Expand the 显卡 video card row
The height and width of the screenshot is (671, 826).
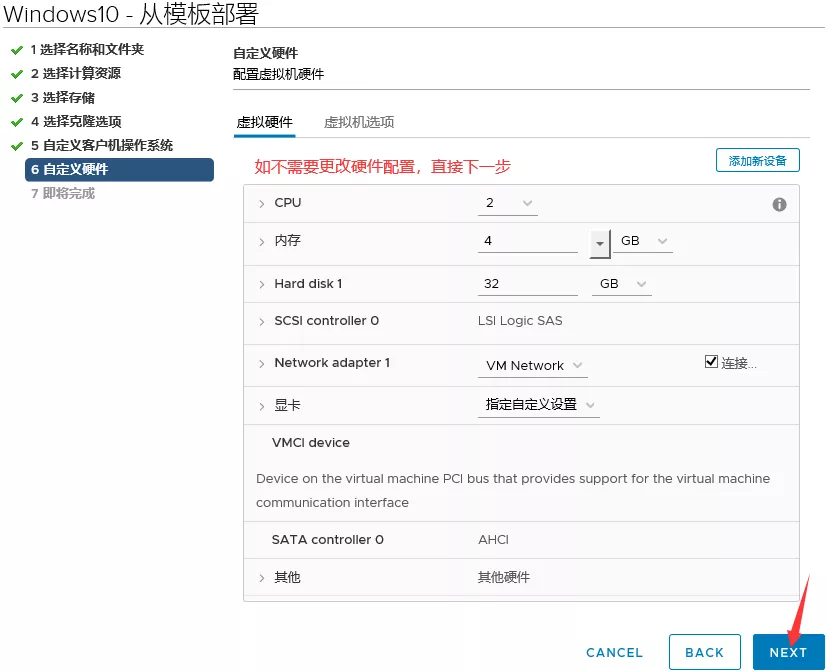[x=262, y=406]
